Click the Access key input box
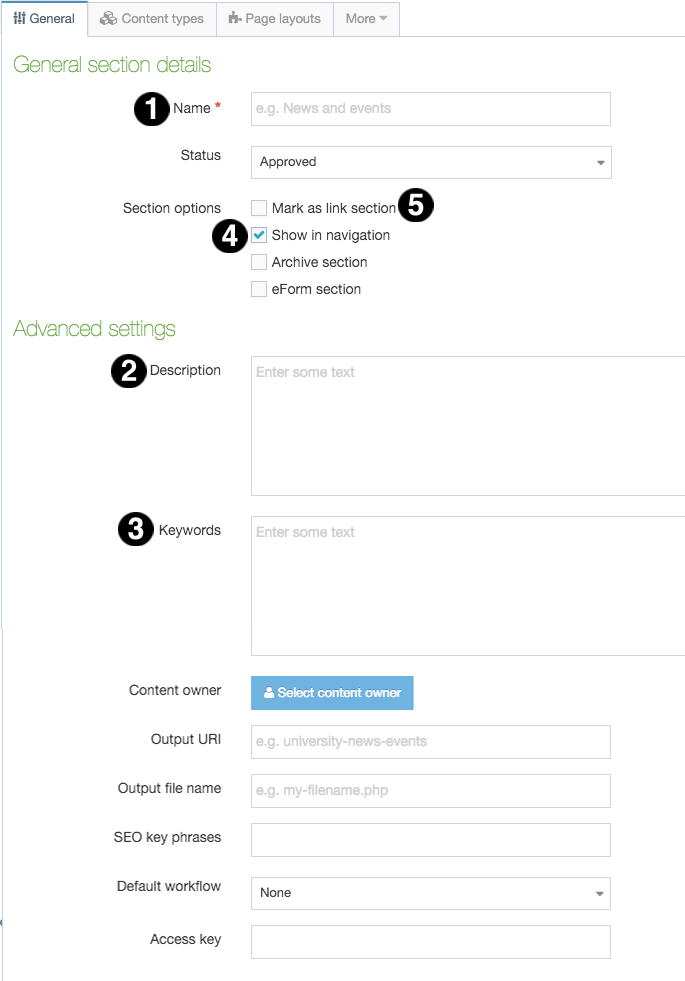 (430, 942)
